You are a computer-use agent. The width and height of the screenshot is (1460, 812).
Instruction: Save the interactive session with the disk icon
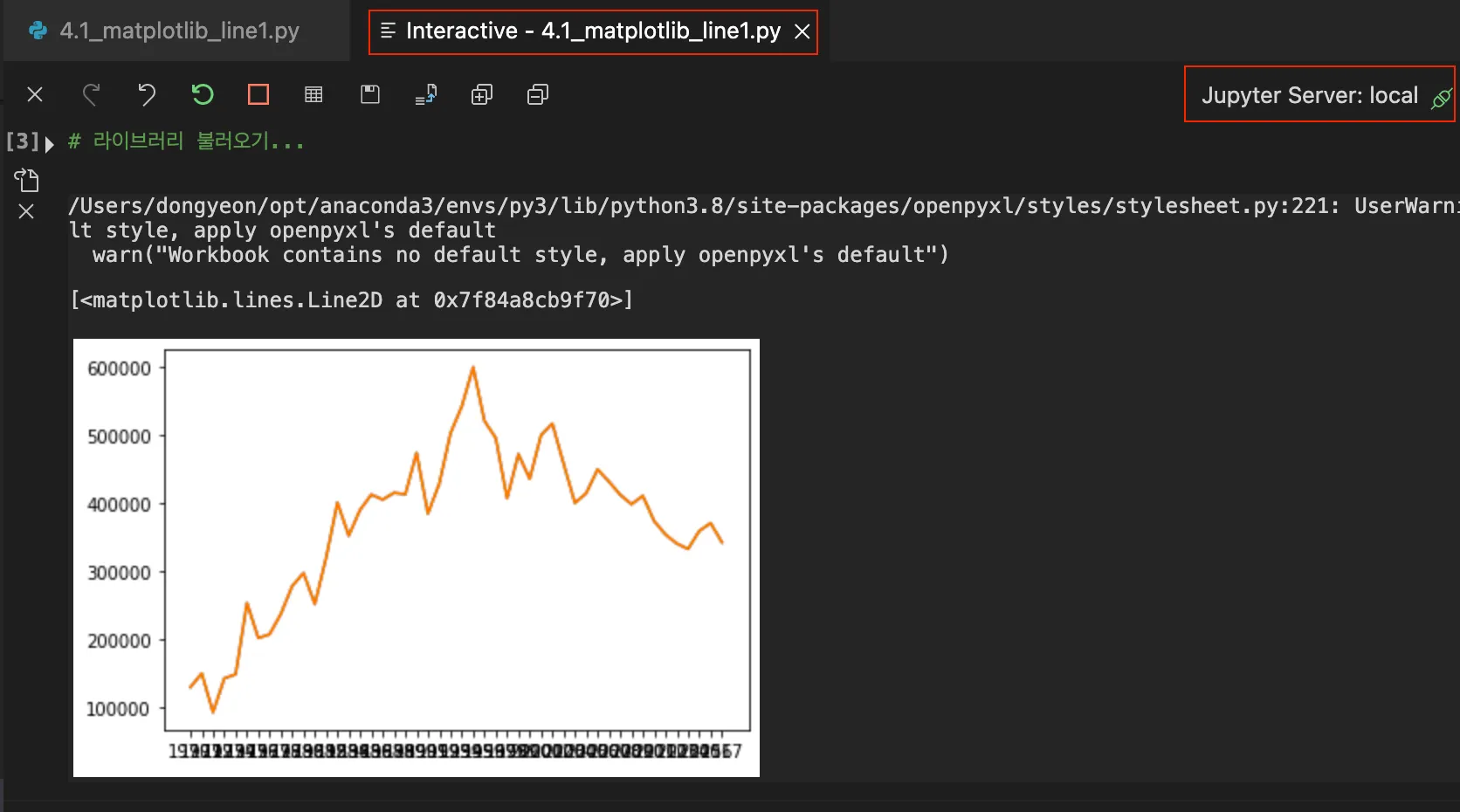click(370, 94)
